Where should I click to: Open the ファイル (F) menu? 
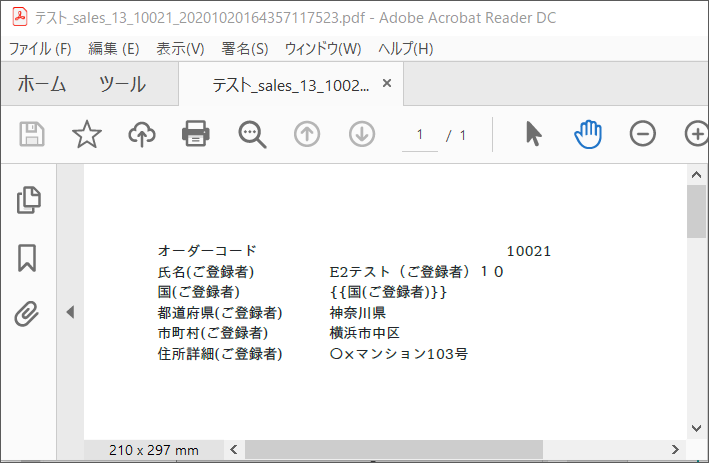tap(40, 48)
